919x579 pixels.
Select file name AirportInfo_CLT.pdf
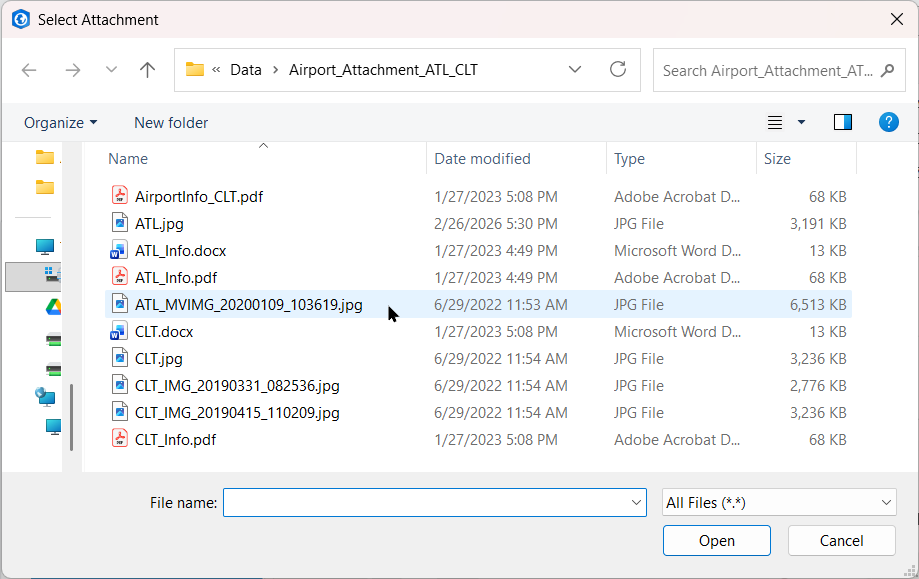tap(199, 197)
